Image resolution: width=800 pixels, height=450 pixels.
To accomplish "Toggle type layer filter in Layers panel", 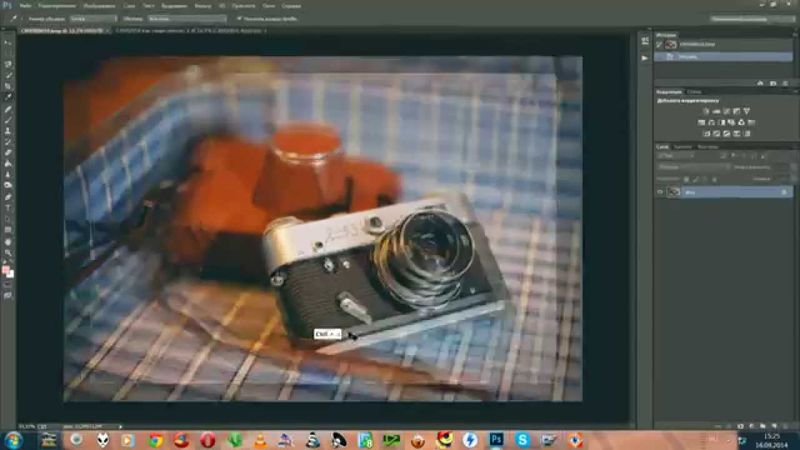I will tap(743, 156).
